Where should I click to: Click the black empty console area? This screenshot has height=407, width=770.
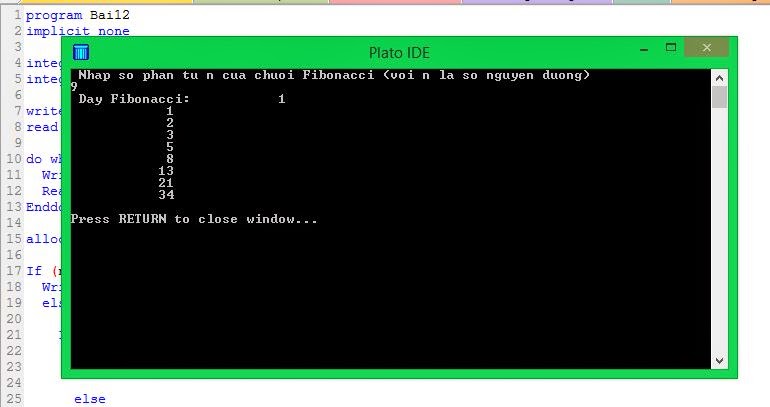pyautogui.click(x=390, y=295)
